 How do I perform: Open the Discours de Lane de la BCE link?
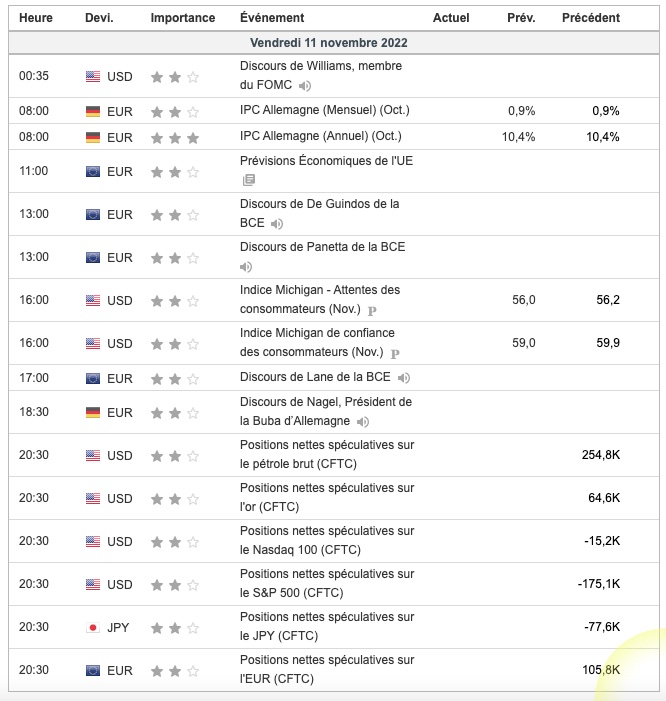pyautogui.click(x=315, y=377)
